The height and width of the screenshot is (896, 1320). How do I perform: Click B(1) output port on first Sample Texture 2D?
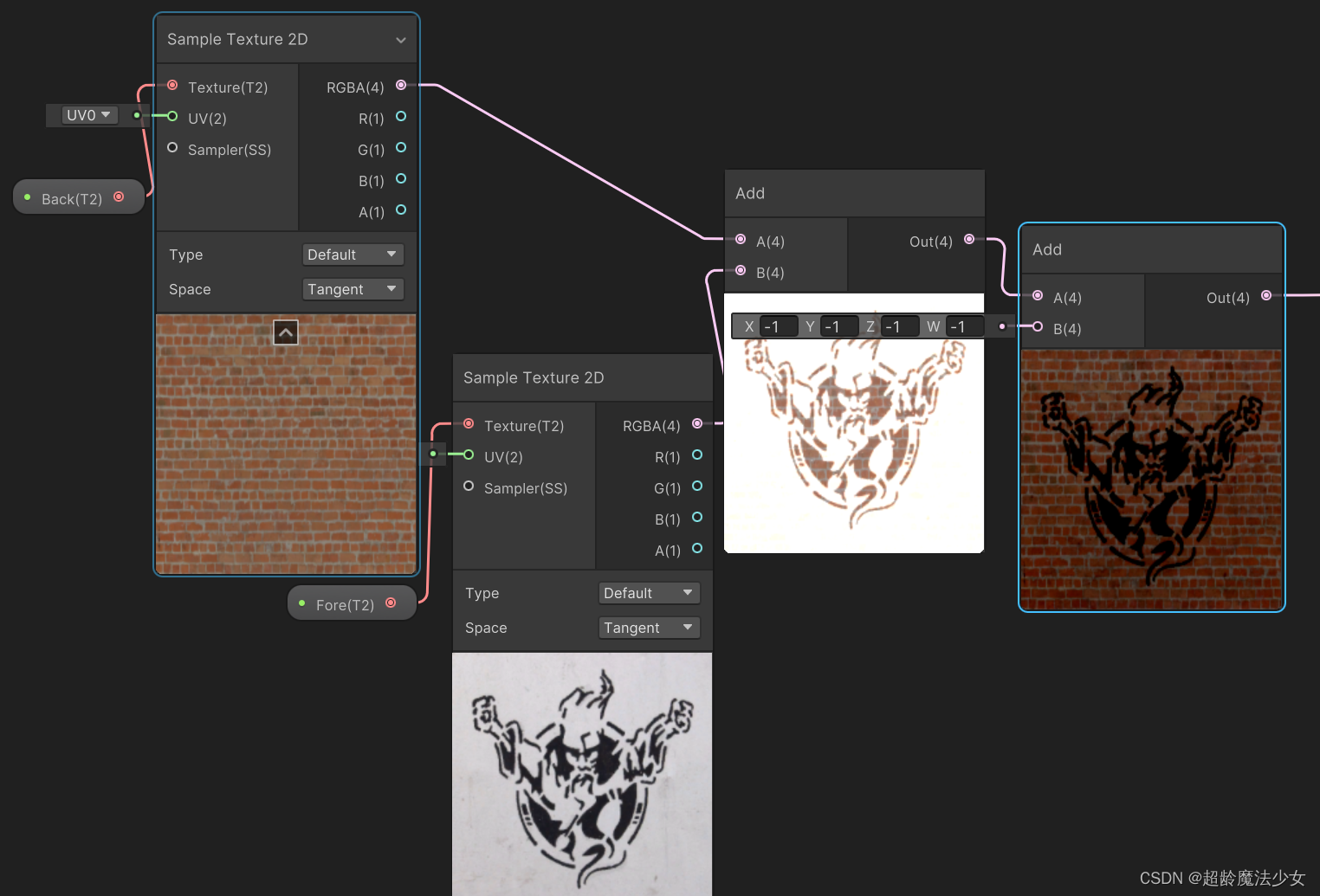pyautogui.click(x=401, y=178)
